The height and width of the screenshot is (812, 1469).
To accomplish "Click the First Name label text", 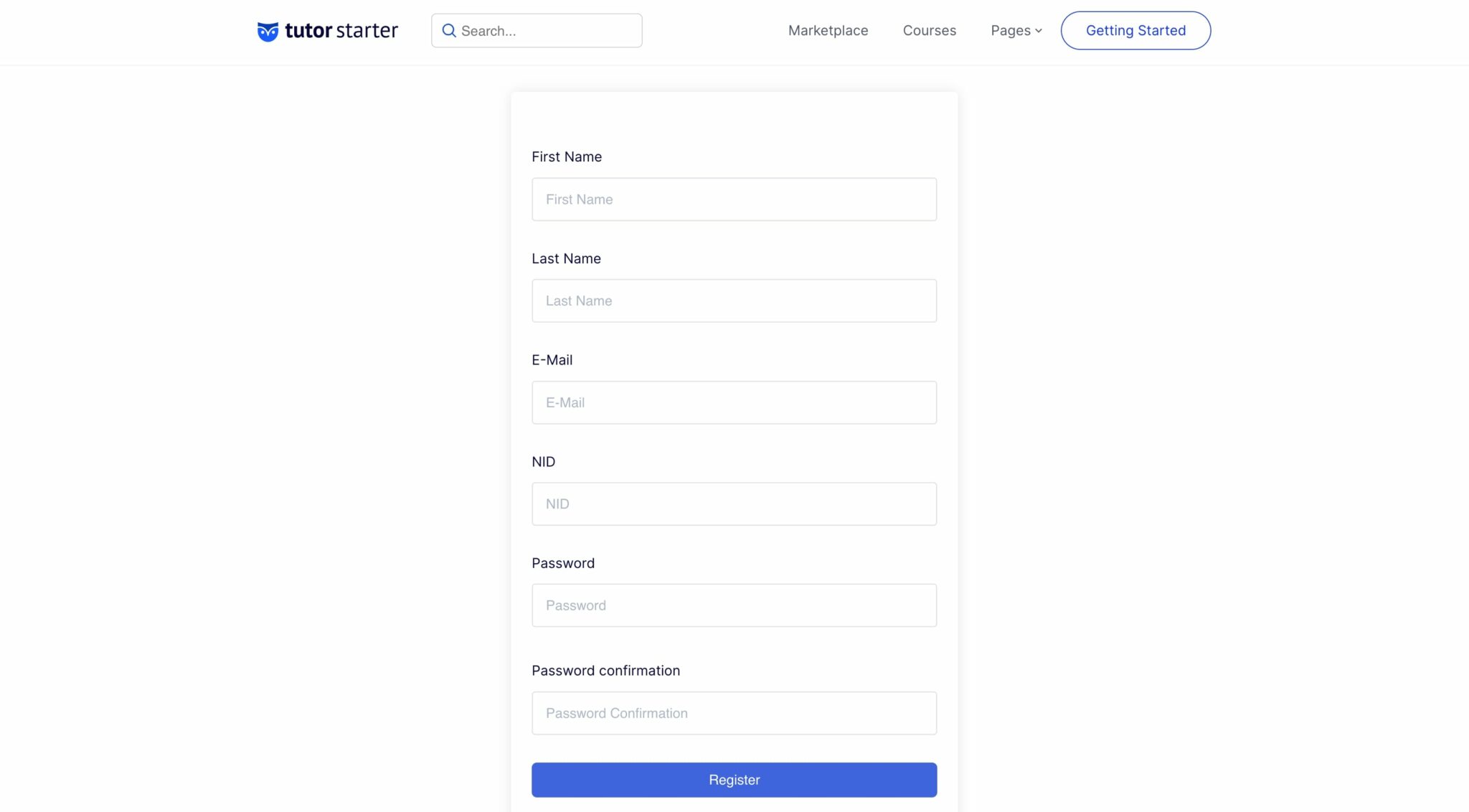I will tap(566, 156).
